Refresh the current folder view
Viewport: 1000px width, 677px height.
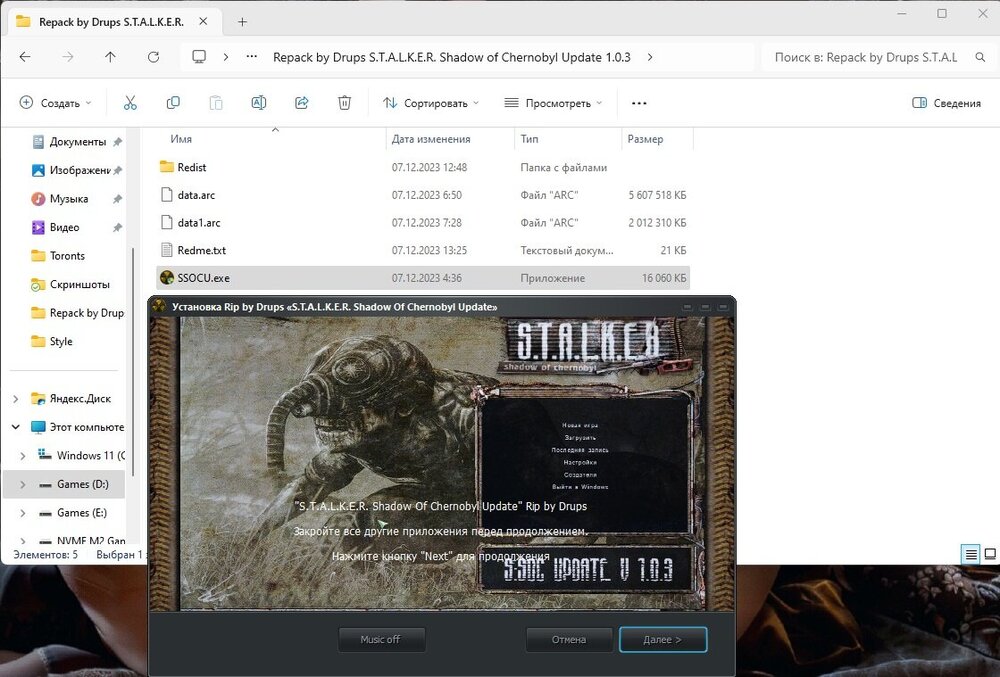[153, 57]
